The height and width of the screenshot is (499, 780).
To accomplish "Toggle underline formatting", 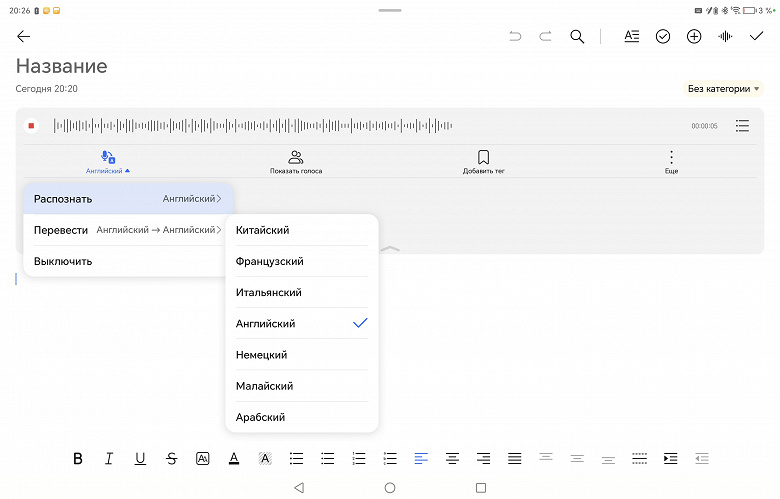I will click(x=140, y=458).
